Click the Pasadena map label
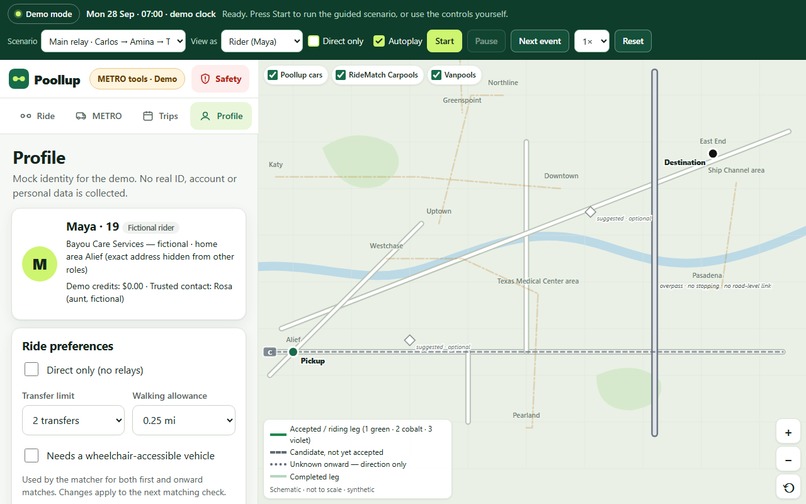Viewport: 806px width, 504px height. 707,275
